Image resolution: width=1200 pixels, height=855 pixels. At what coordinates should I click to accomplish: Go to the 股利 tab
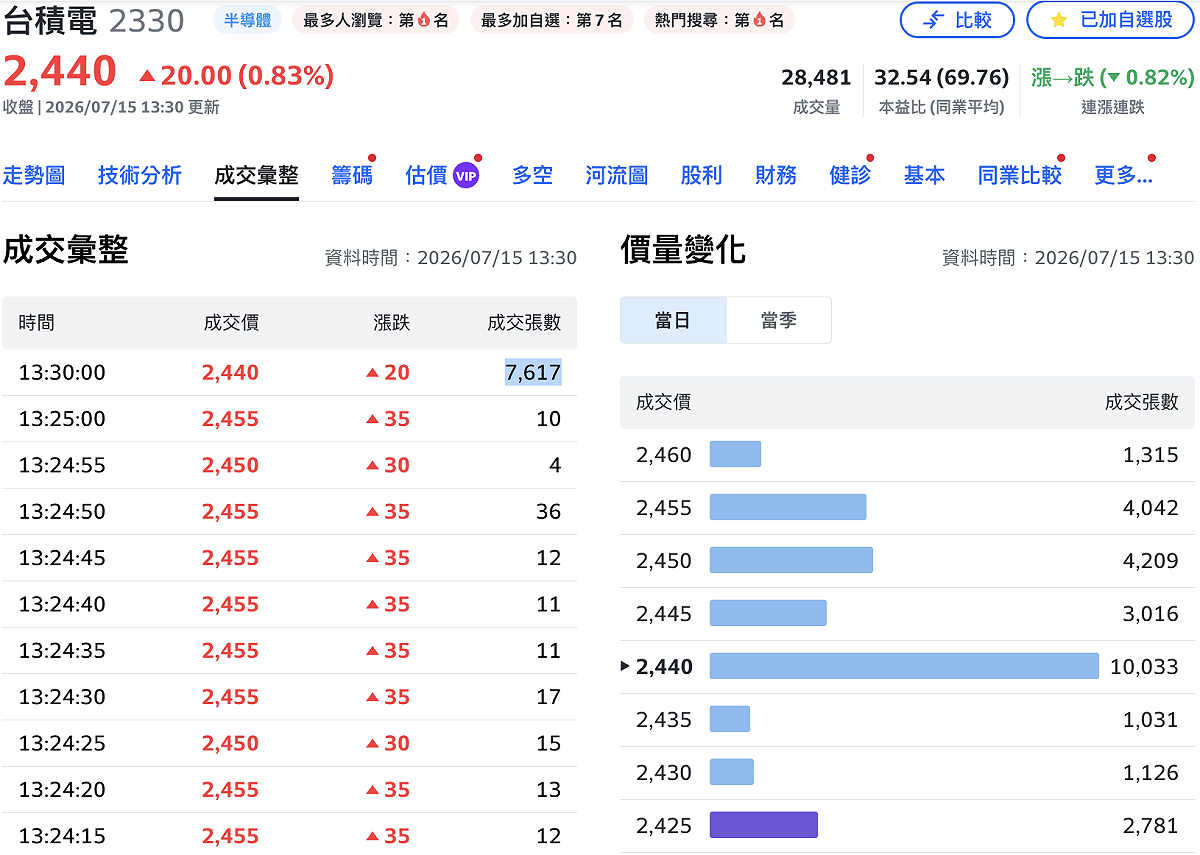coord(701,176)
